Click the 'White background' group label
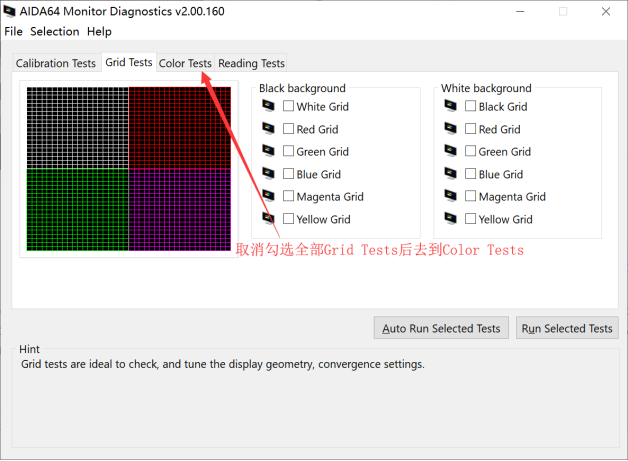Viewport: 628px width, 461px height. tap(486, 88)
